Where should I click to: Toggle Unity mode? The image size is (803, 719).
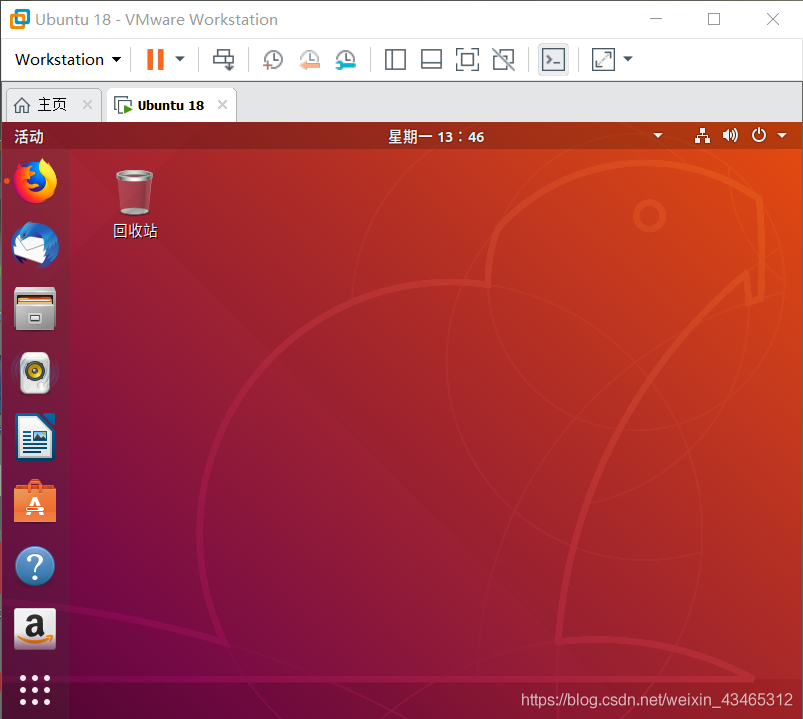(x=503, y=59)
